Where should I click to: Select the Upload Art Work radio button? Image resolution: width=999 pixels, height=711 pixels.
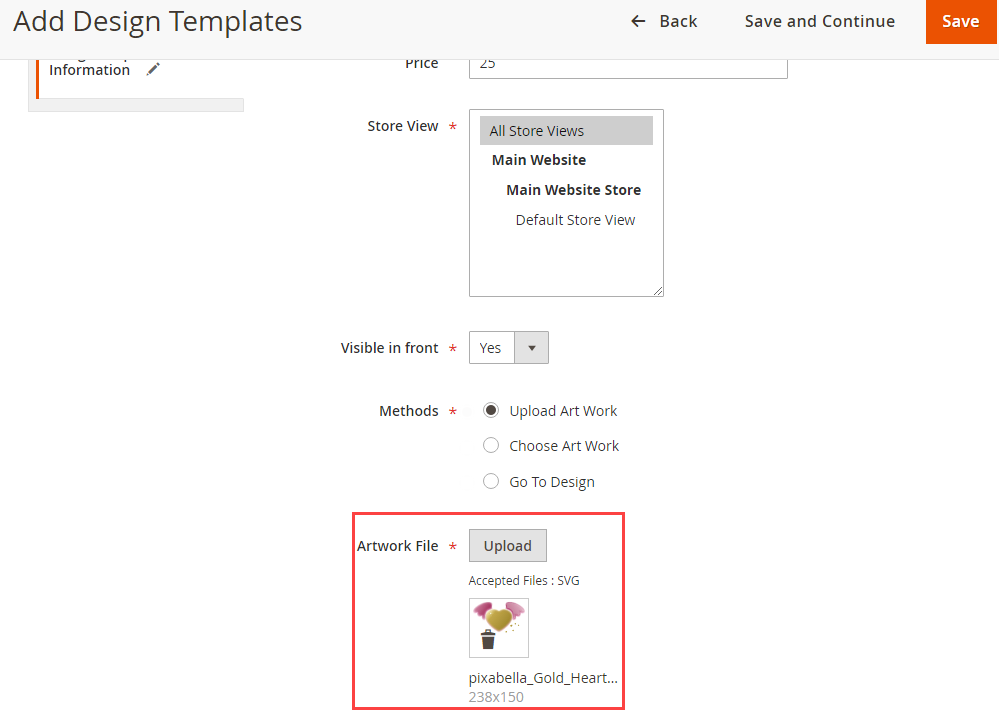click(491, 411)
